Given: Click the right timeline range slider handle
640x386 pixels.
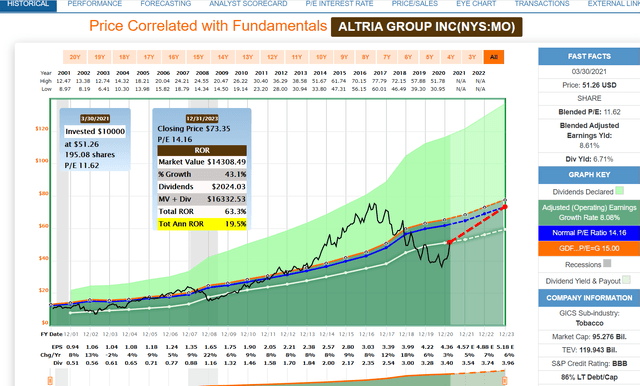Looking at the screenshot, I should click(504, 381).
